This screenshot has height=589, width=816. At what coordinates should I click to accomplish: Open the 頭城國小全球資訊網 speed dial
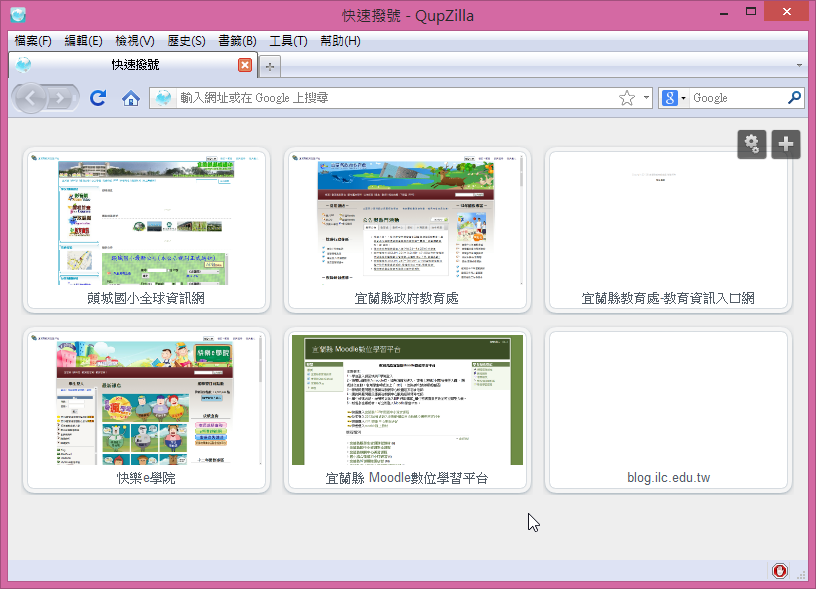(146, 230)
